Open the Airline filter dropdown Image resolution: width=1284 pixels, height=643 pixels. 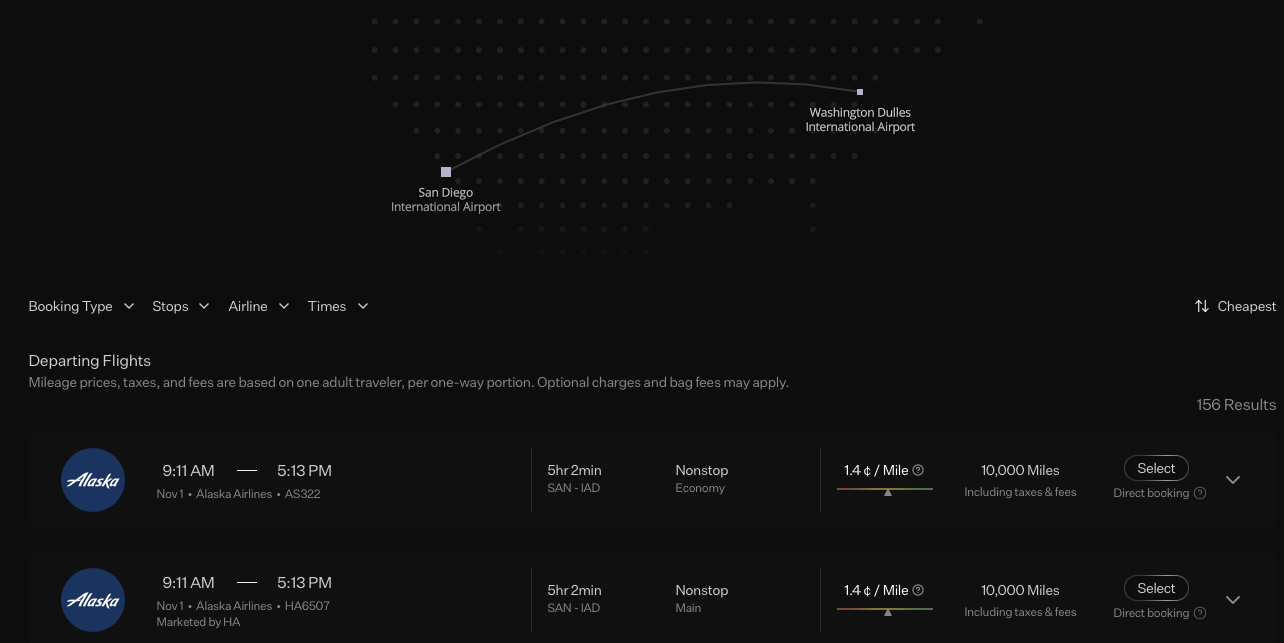259,306
